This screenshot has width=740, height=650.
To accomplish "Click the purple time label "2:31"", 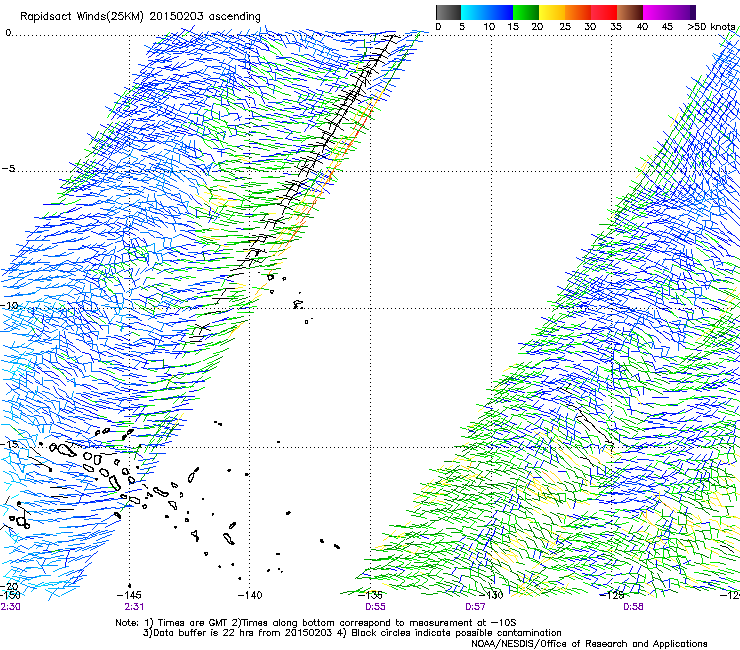I will 134,607.
